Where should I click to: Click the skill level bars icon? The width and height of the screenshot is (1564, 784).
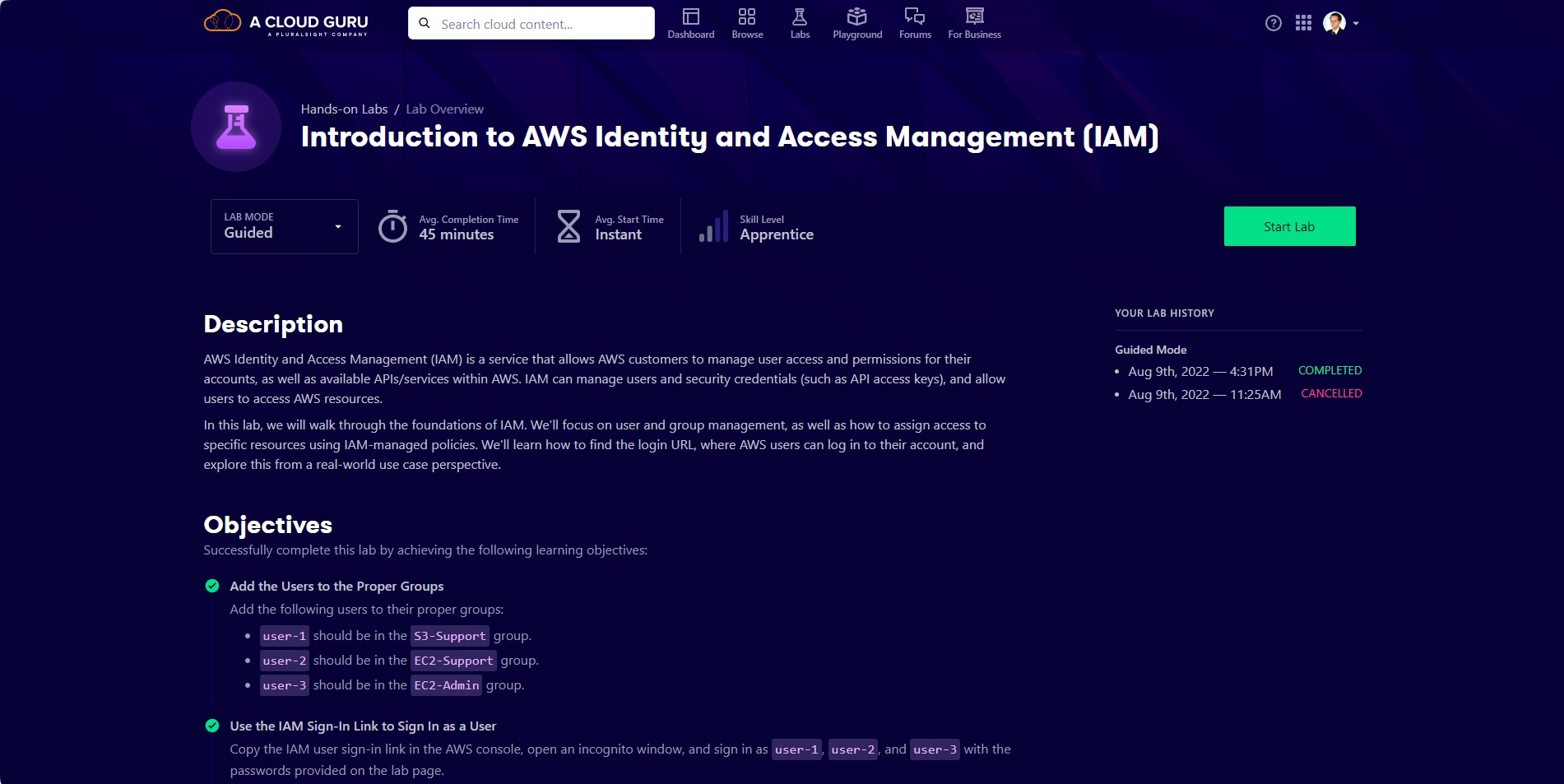[713, 226]
